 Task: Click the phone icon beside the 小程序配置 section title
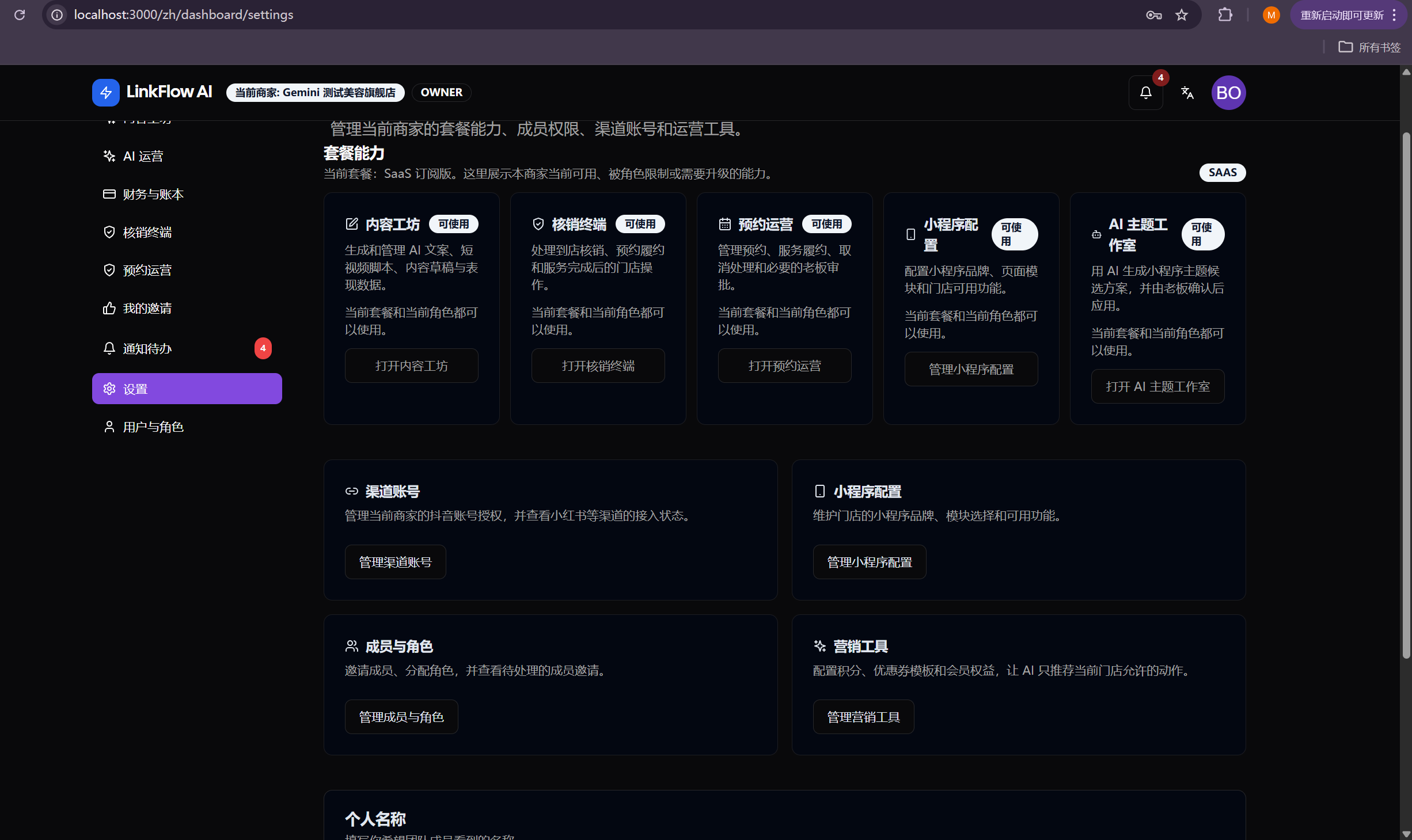(x=820, y=491)
